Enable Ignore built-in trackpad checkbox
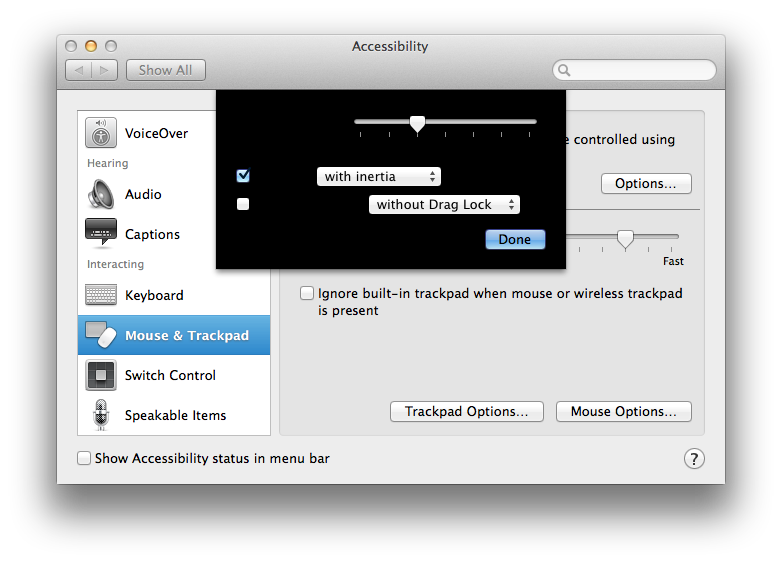The height and width of the screenshot is (563, 782). (x=307, y=293)
